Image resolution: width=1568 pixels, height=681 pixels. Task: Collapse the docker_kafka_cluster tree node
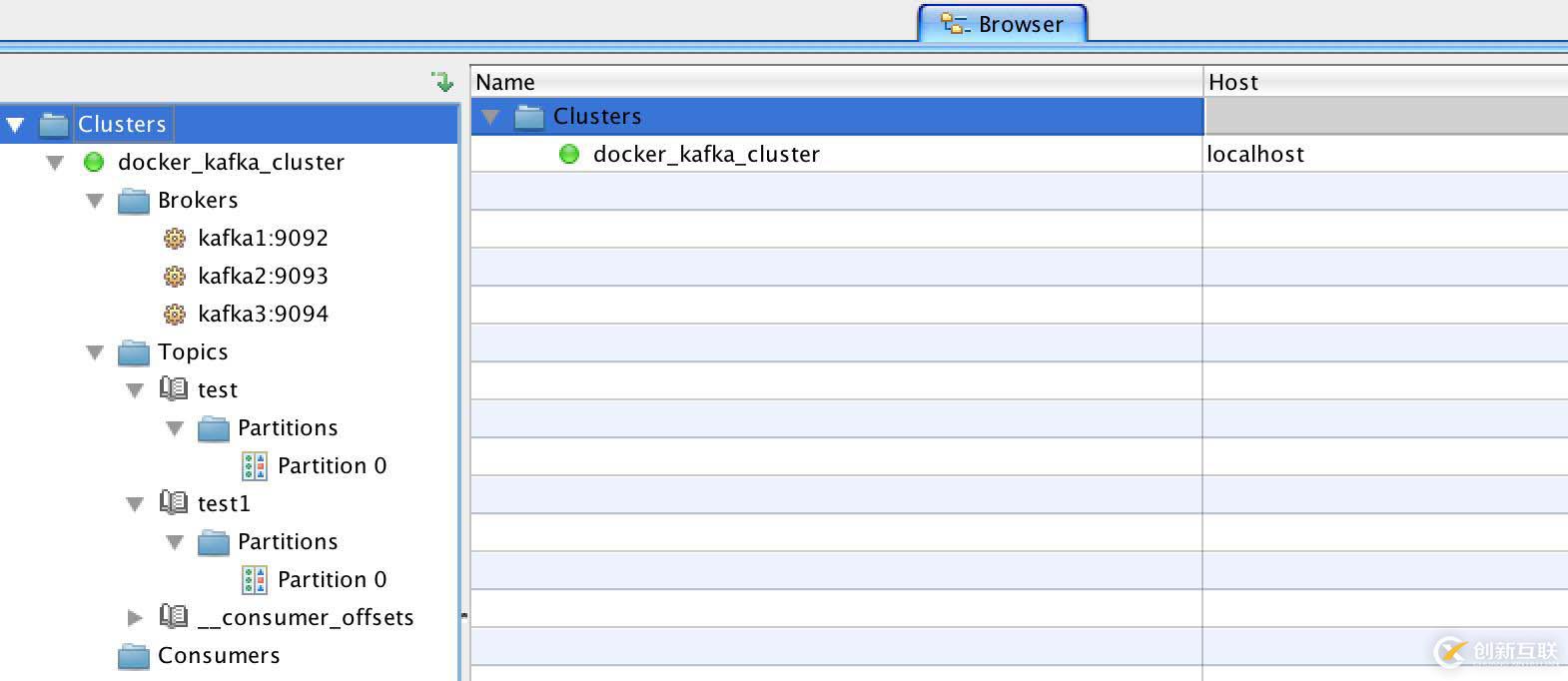[x=55, y=163]
